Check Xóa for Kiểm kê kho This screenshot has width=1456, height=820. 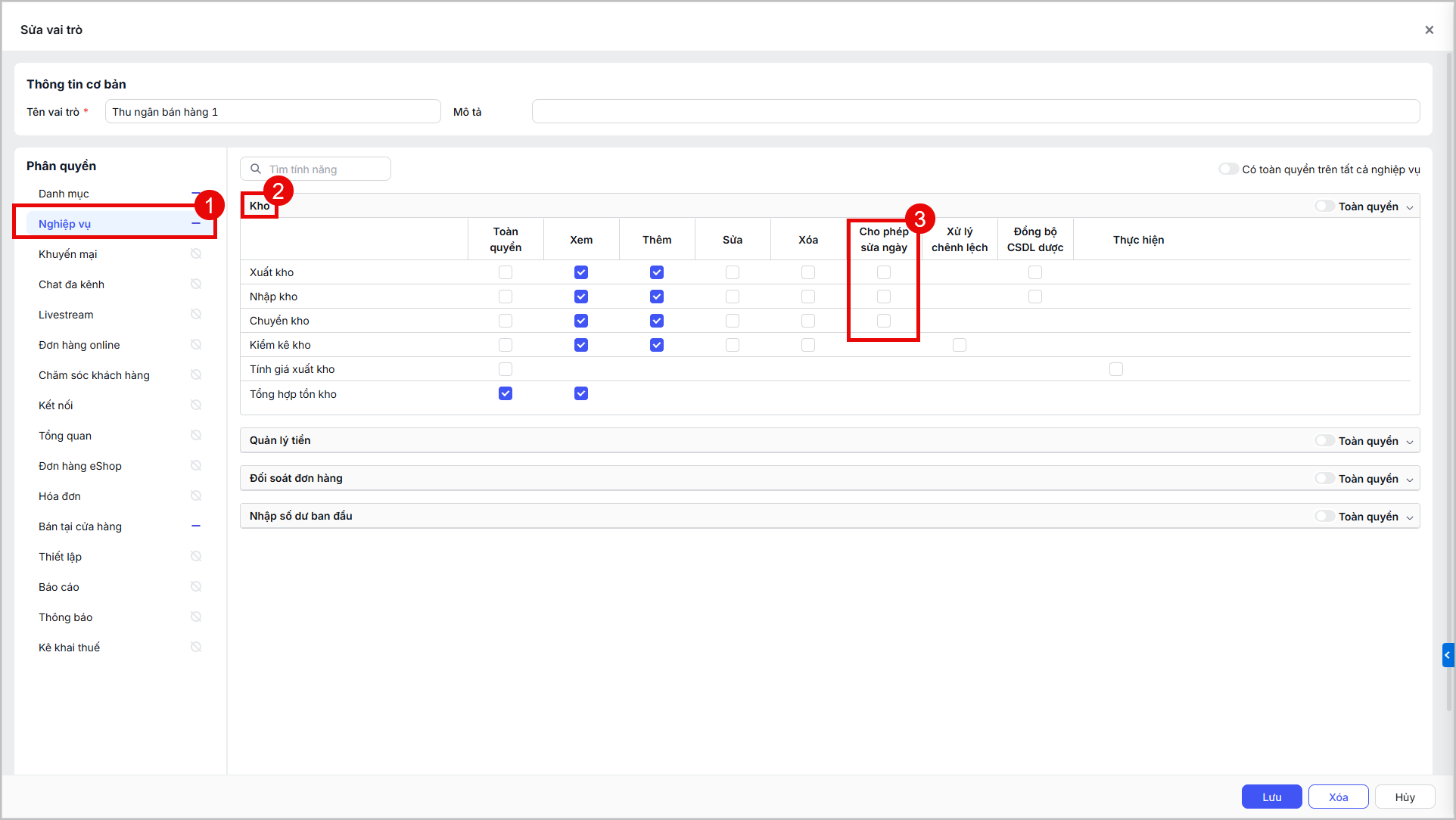click(x=808, y=345)
